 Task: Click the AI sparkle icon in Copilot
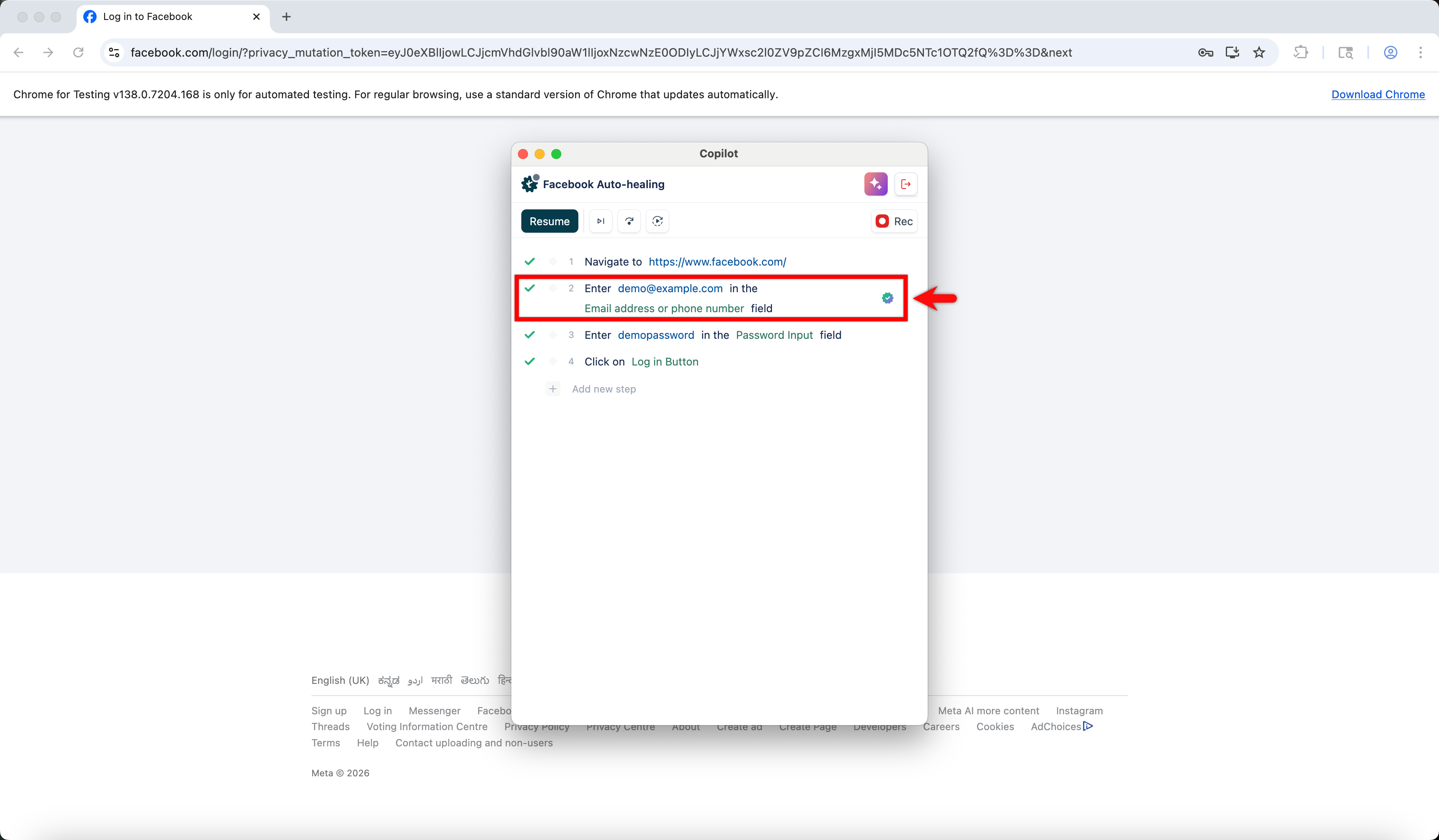[x=875, y=184]
